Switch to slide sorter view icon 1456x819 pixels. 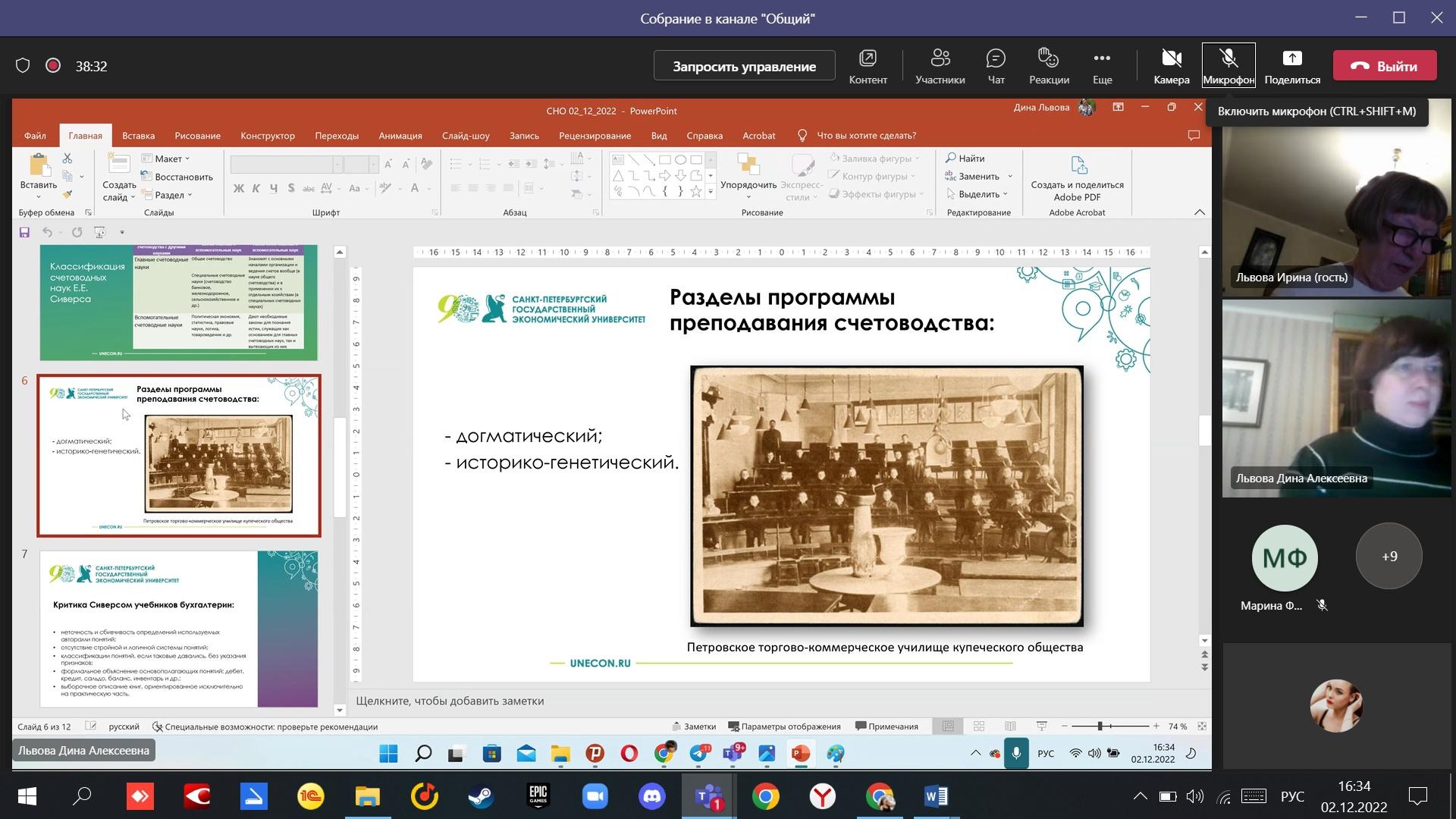979,726
